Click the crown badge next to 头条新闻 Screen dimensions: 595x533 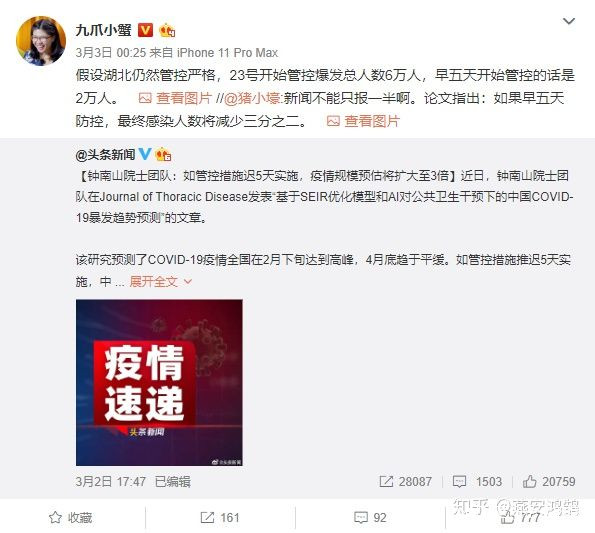tap(163, 154)
